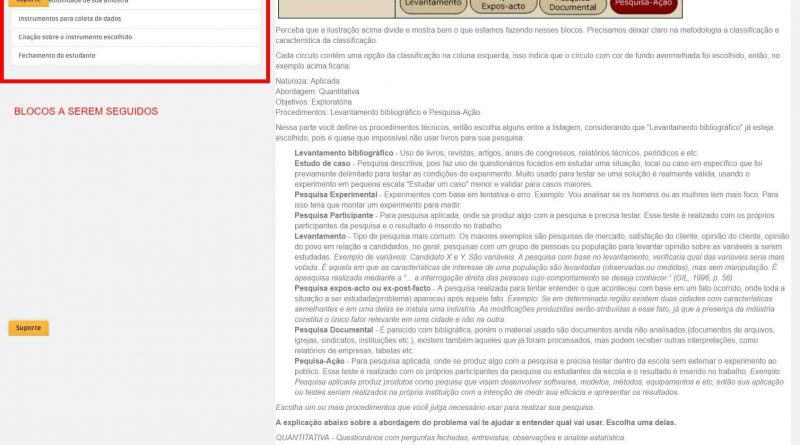Click bold 'Pesquisa Documental' term in list
Image resolution: width=800 pixels, height=445 pixels.
(334, 330)
